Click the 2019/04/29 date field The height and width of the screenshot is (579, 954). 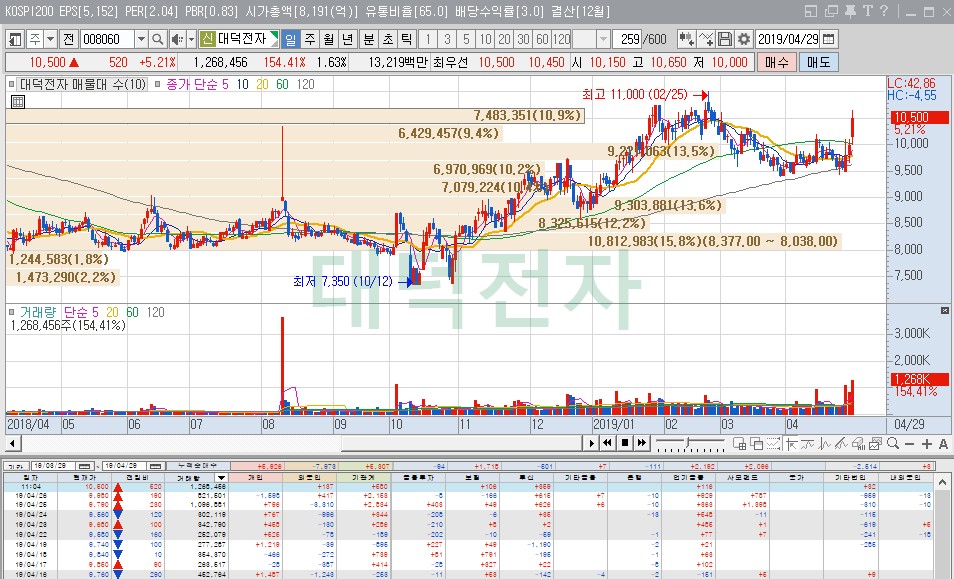(x=789, y=40)
